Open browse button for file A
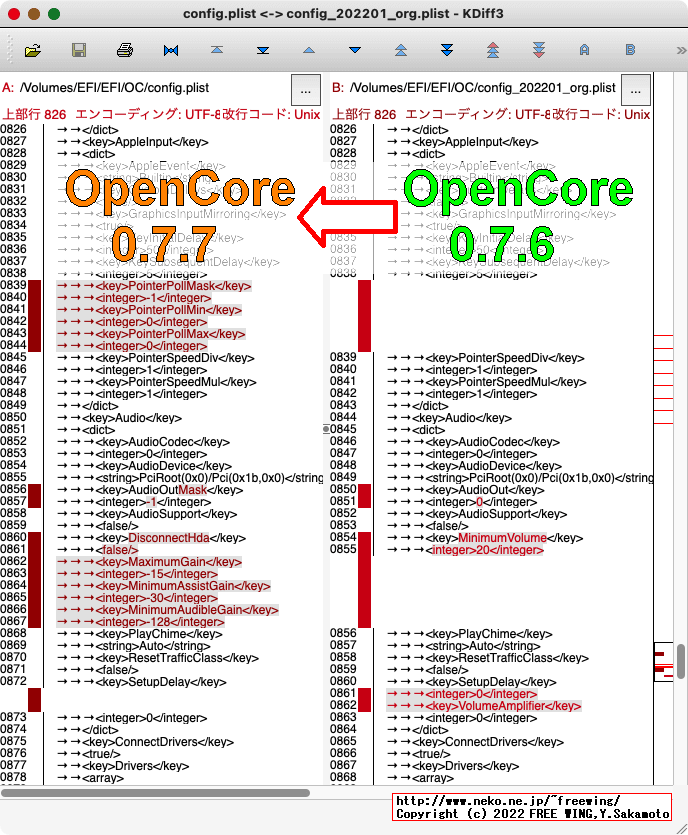 click(x=306, y=89)
